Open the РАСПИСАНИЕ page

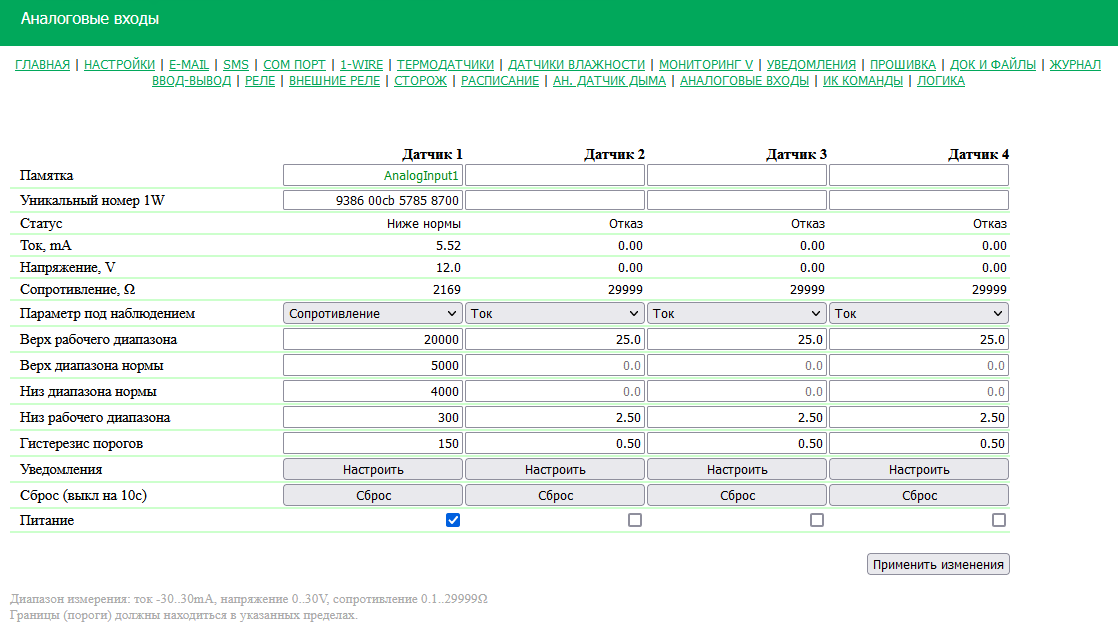[x=500, y=81]
